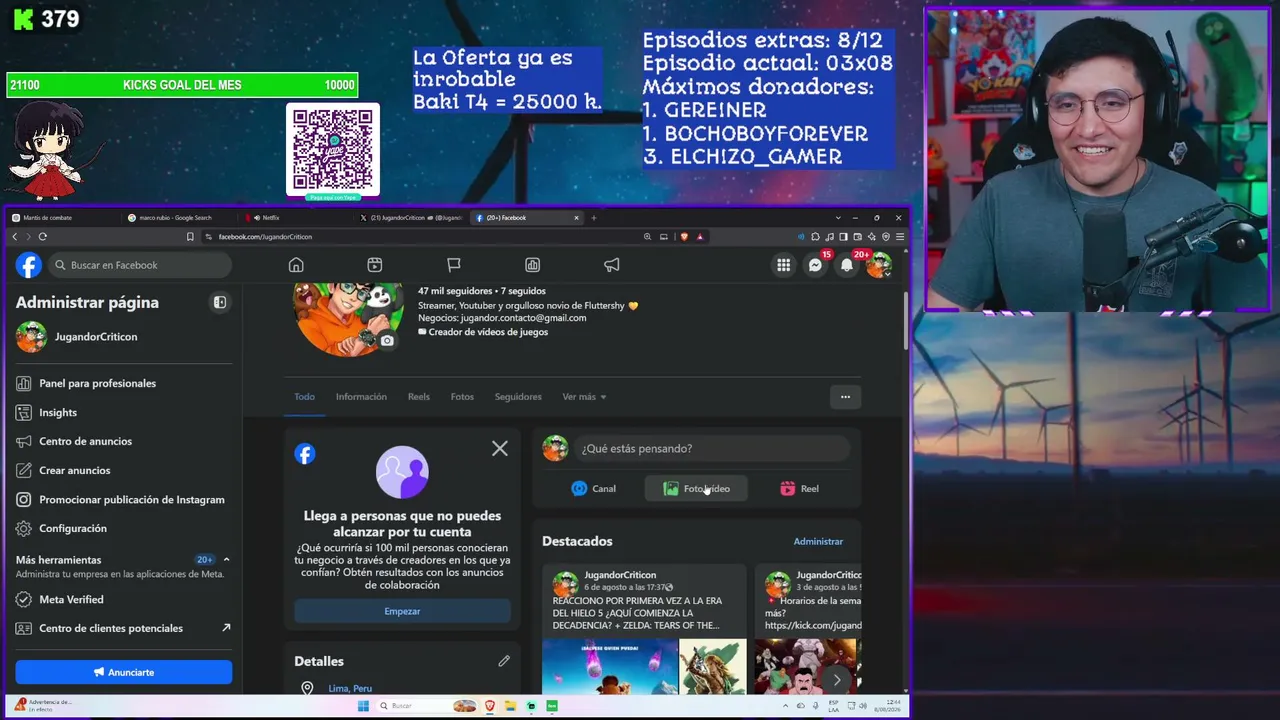
Task: Open Meta Verified in the sidebar
Action: tap(124, 599)
